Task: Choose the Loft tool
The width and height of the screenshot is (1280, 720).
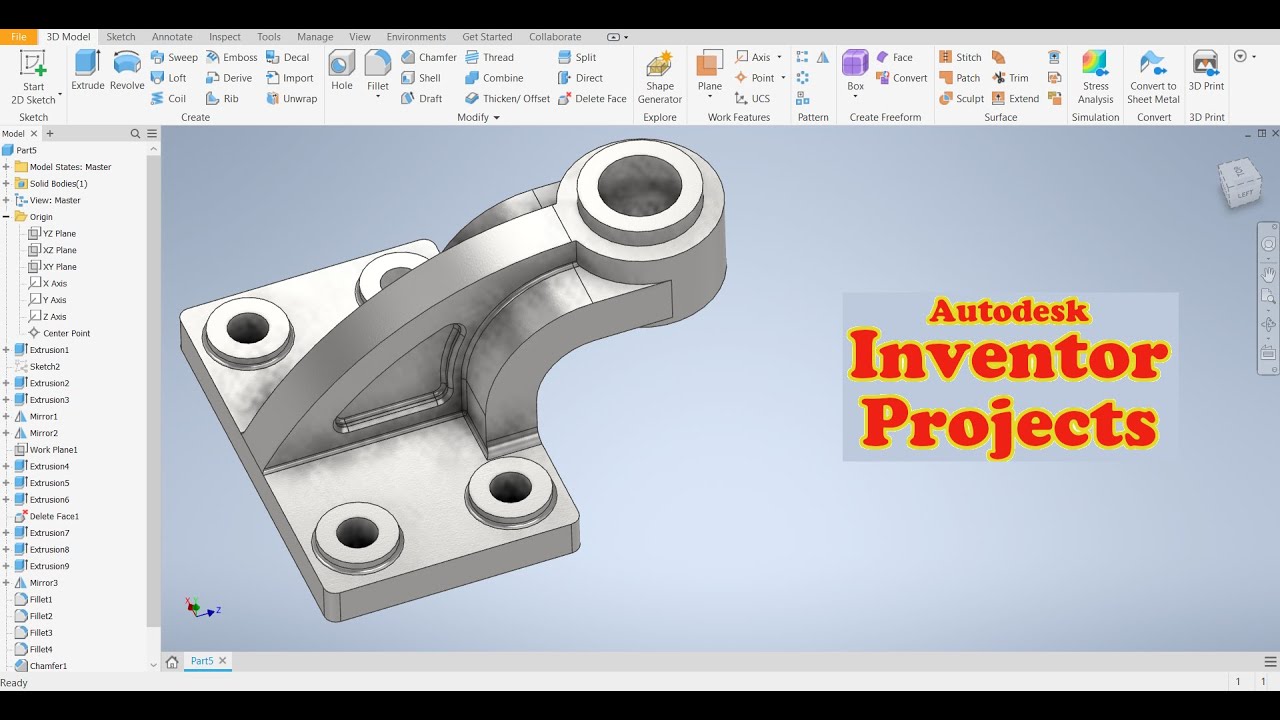Action: tap(169, 78)
